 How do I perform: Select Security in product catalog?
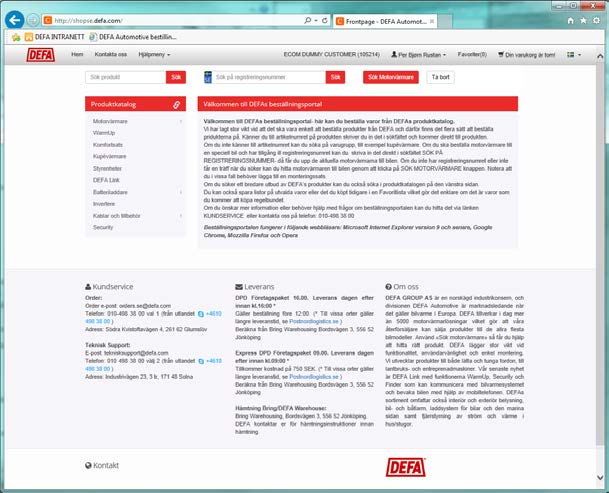tap(103, 227)
